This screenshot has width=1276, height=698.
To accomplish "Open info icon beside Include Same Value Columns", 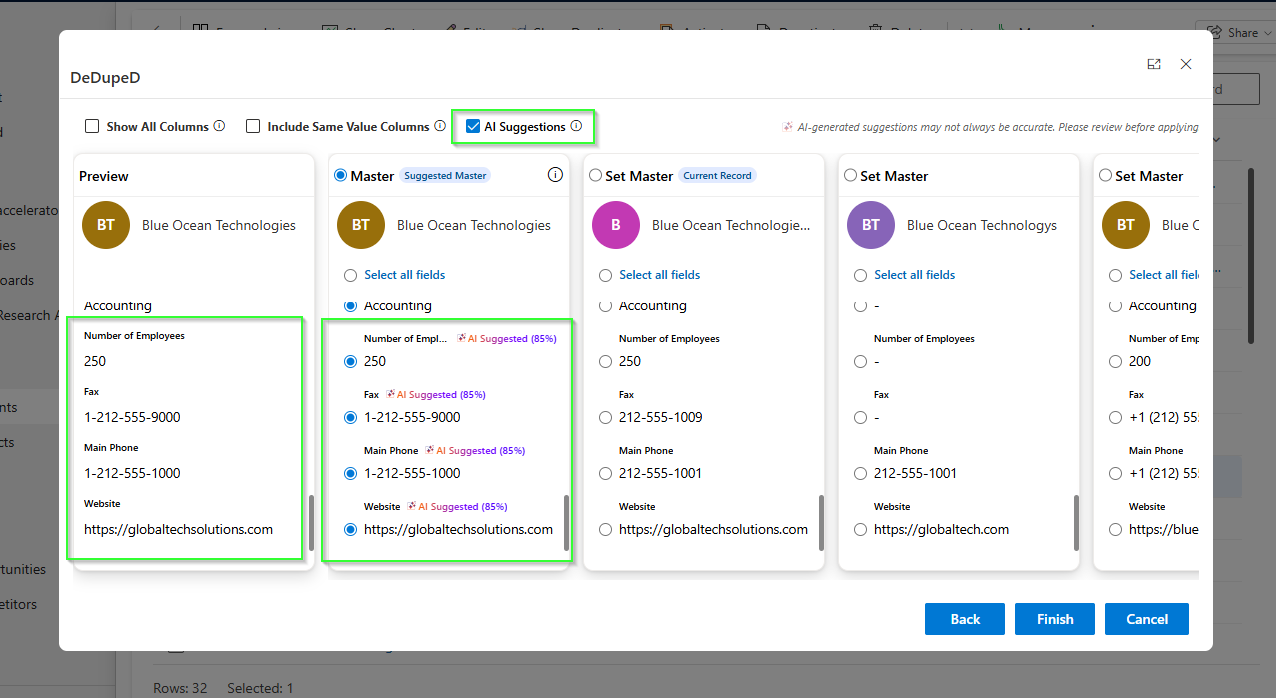I will coord(440,126).
